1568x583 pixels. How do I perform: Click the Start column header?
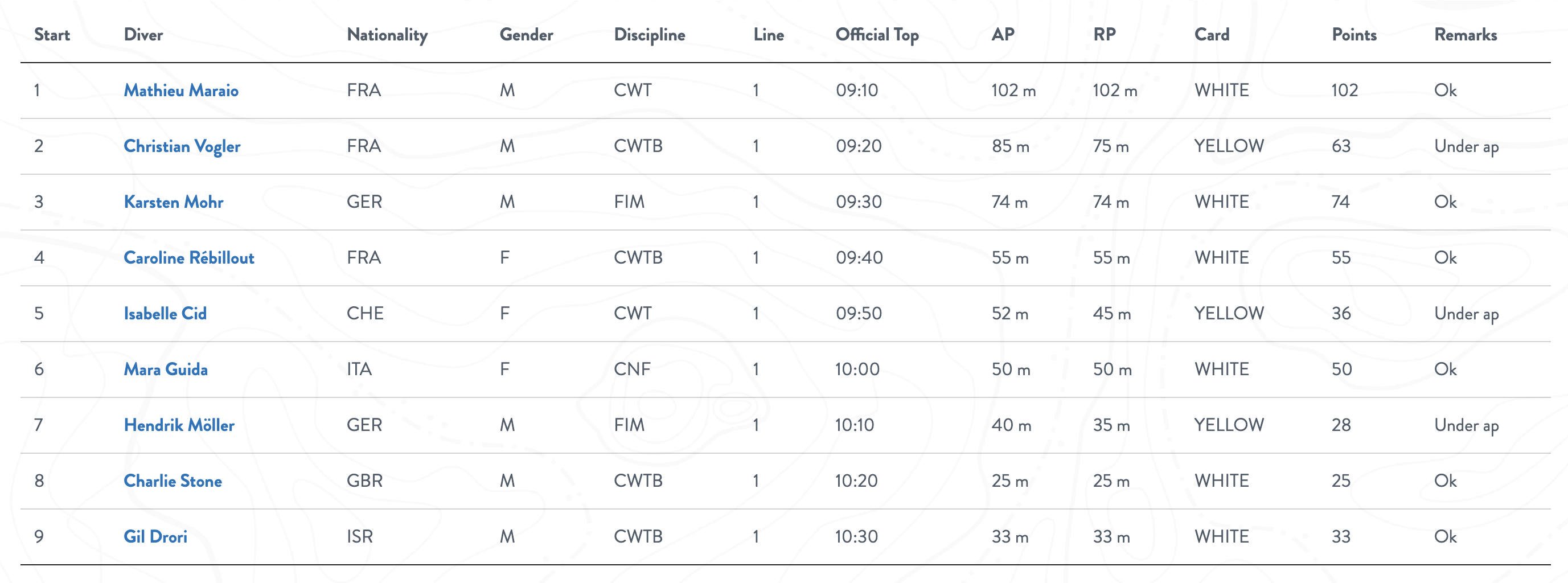pos(52,35)
